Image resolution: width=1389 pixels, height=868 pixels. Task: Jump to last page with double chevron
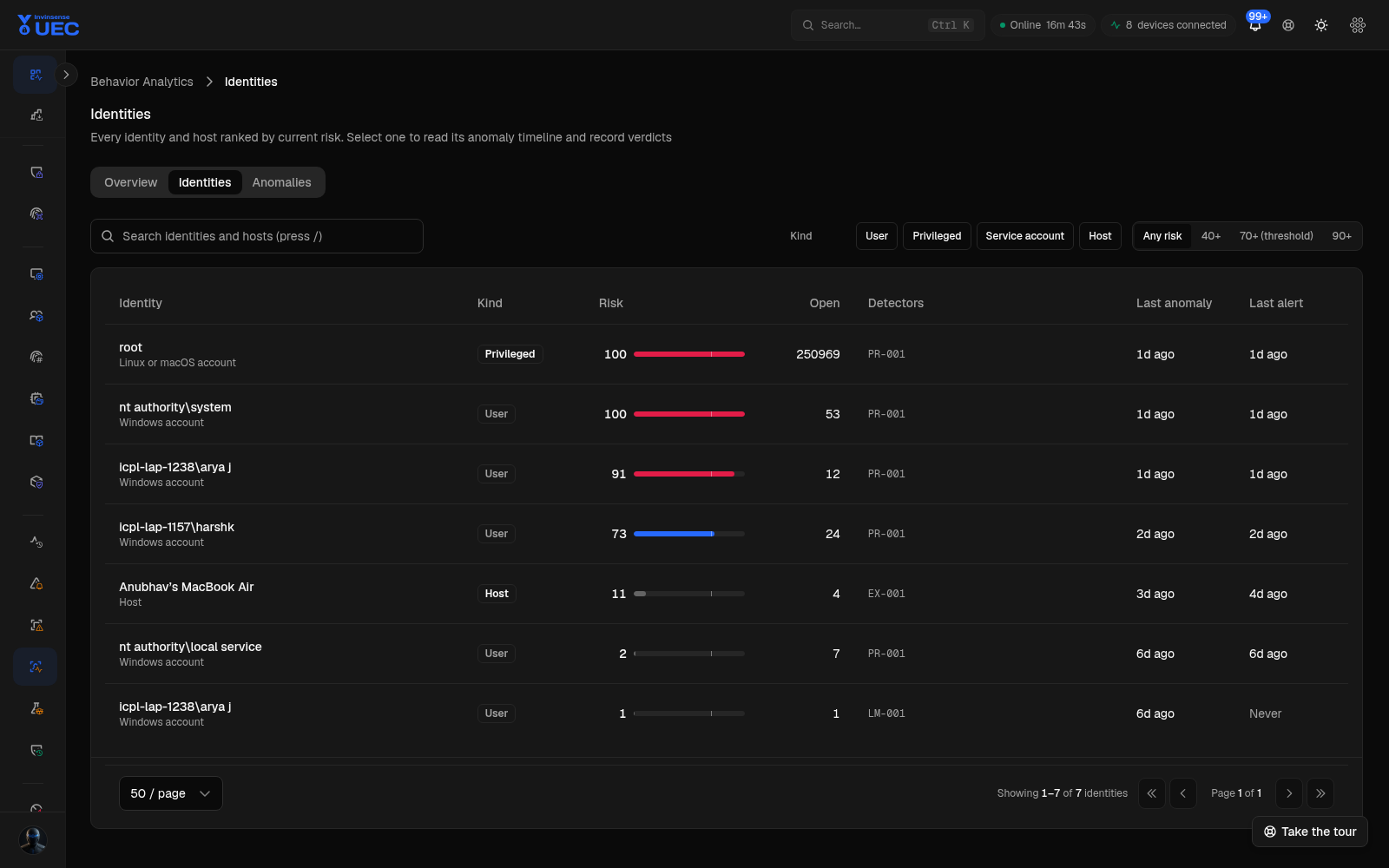(1320, 793)
